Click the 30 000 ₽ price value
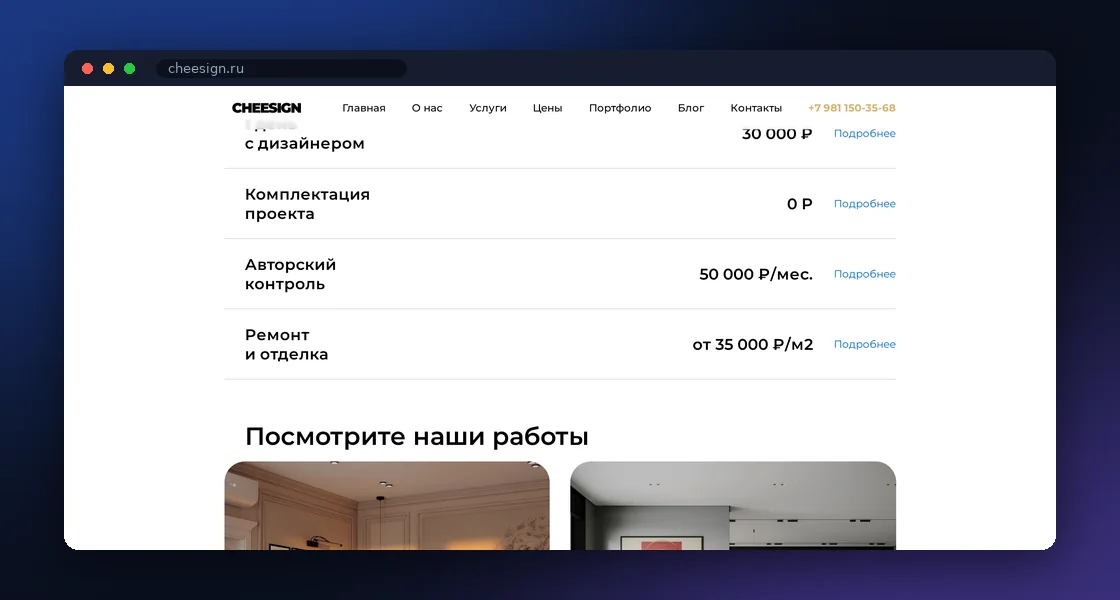The image size is (1120, 600). pyautogui.click(x=777, y=134)
